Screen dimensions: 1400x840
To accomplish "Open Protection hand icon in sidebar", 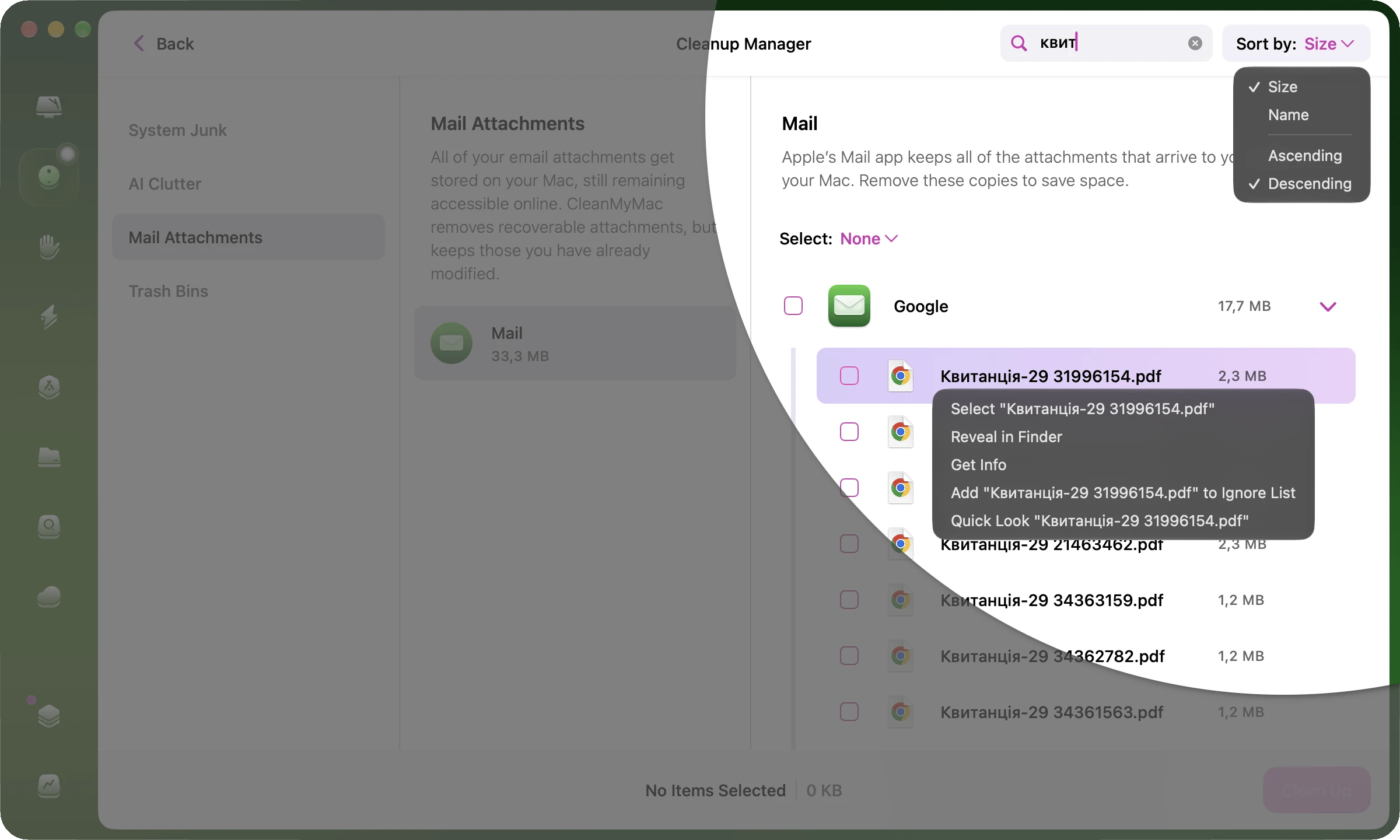I will click(49, 247).
